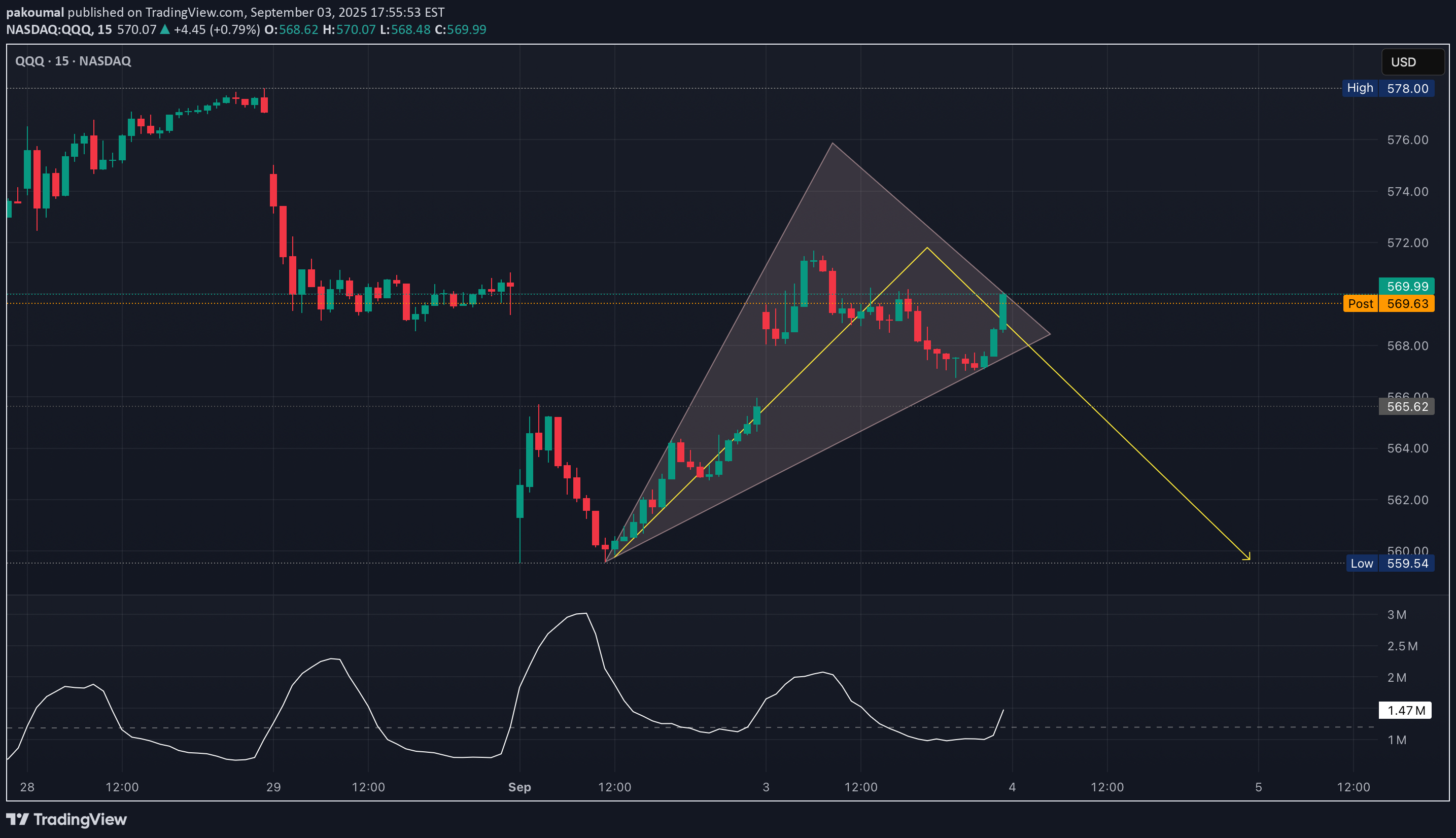Viewport: 1456px width, 838px height.
Task: Click the 4 date label on time axis
Action: pyautogui.click(x=1012, y=787)
